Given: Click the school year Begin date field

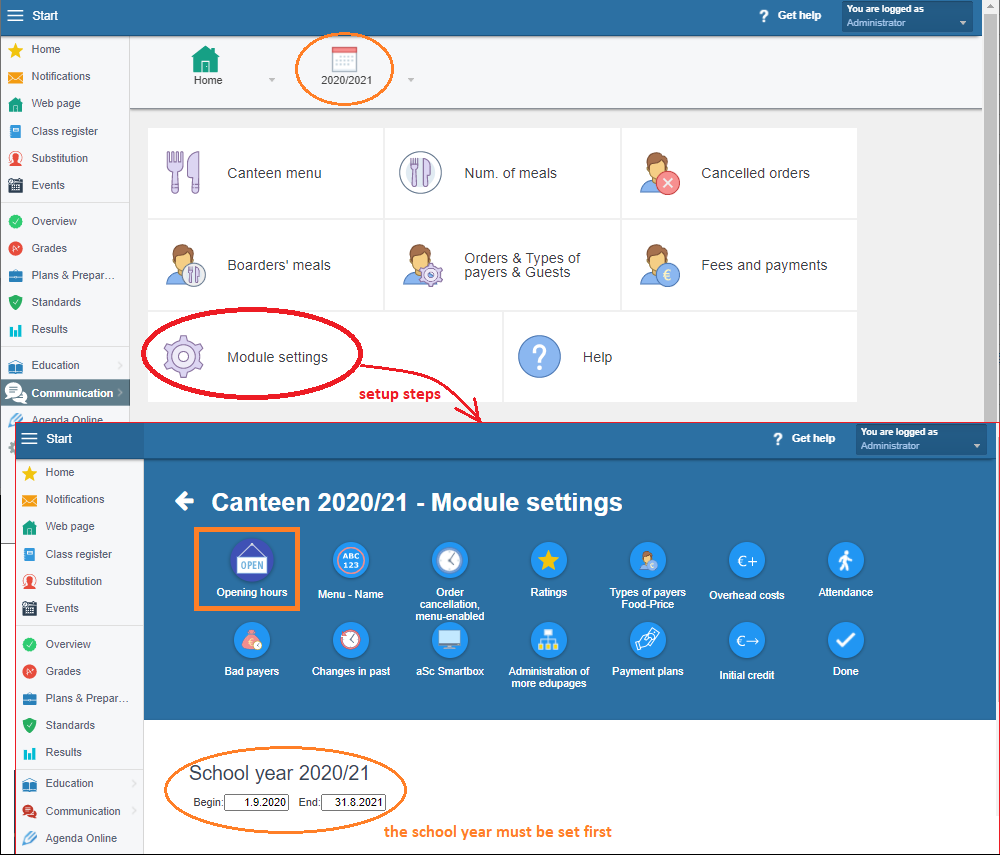Looking at the screenshot, I should click(x=256, y=802).
